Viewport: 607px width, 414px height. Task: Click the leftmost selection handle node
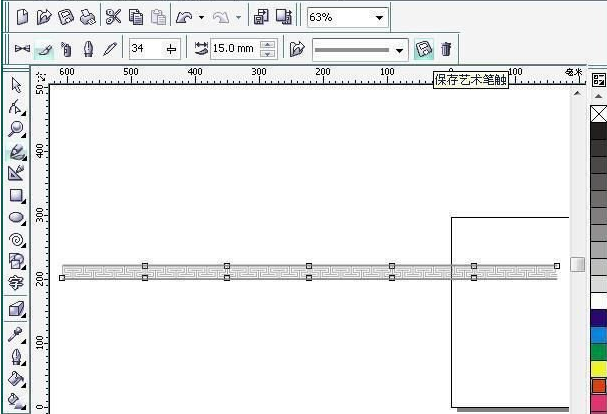pyautogui.click(x=62, y=278)
